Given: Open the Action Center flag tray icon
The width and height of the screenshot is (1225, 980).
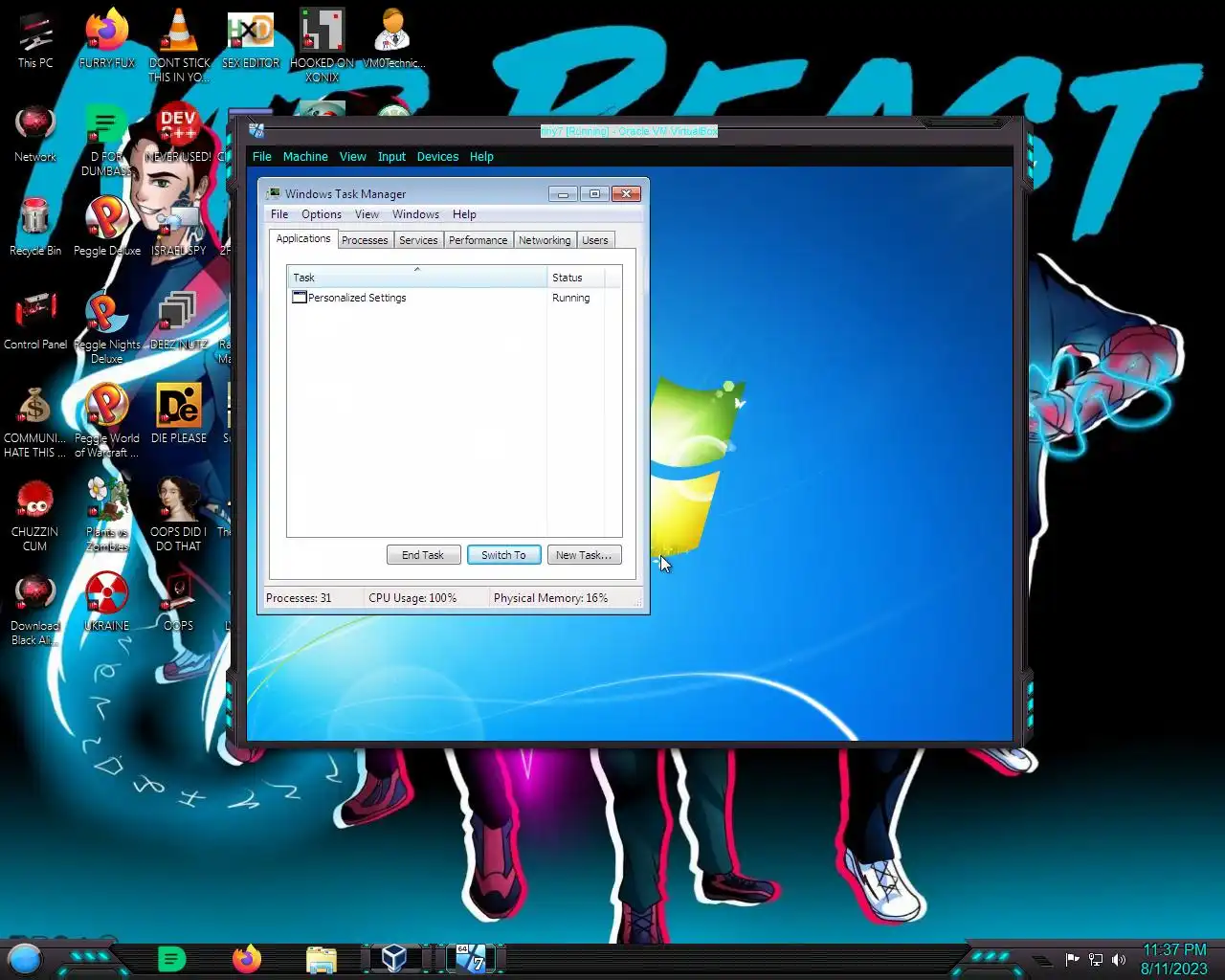Looking at the screenshot, I should 1072,959.
